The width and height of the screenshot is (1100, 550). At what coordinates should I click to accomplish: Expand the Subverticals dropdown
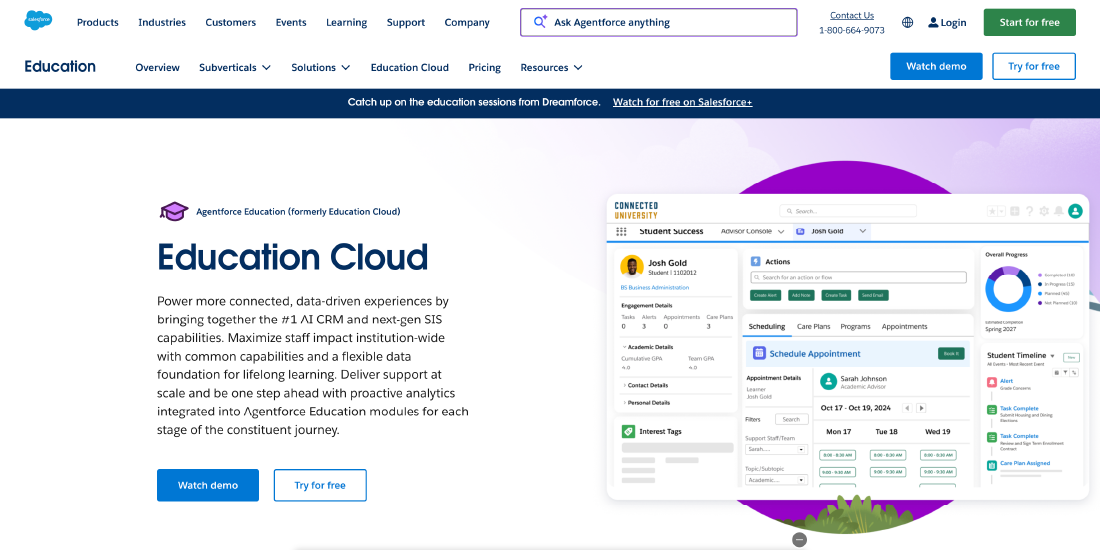point(235,67)
